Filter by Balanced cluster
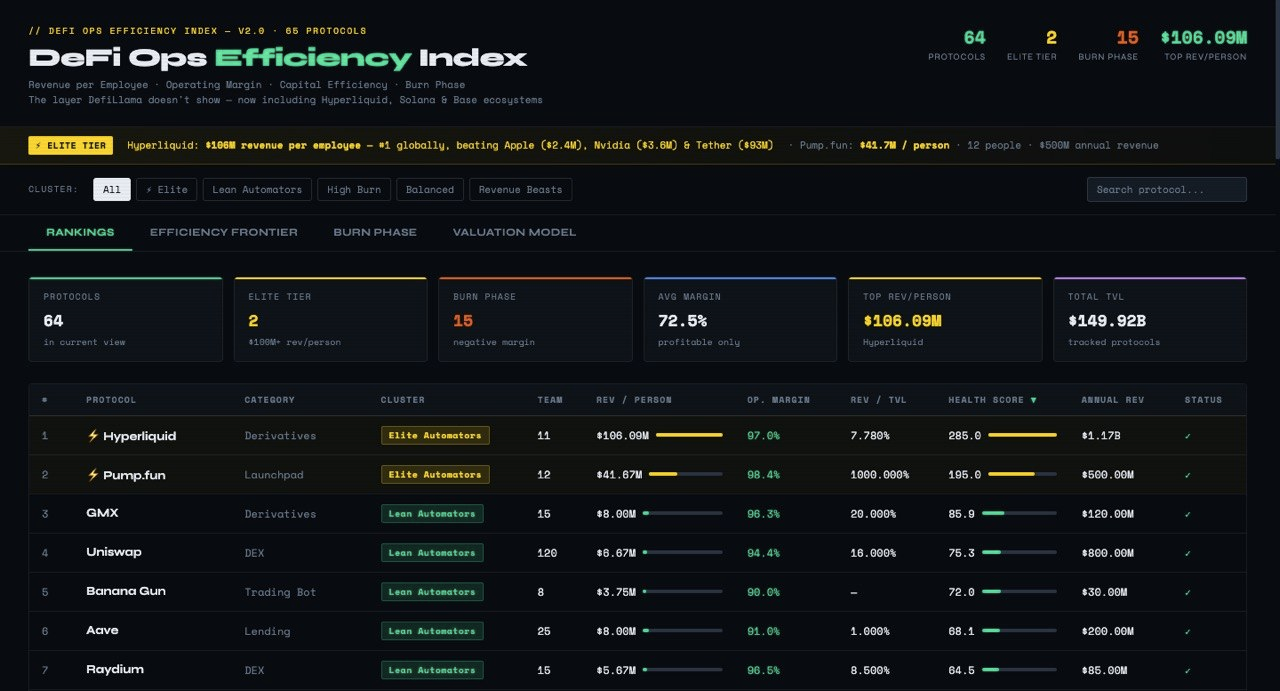Screen dimensions: 1280x691 click(x=430, y=189)
